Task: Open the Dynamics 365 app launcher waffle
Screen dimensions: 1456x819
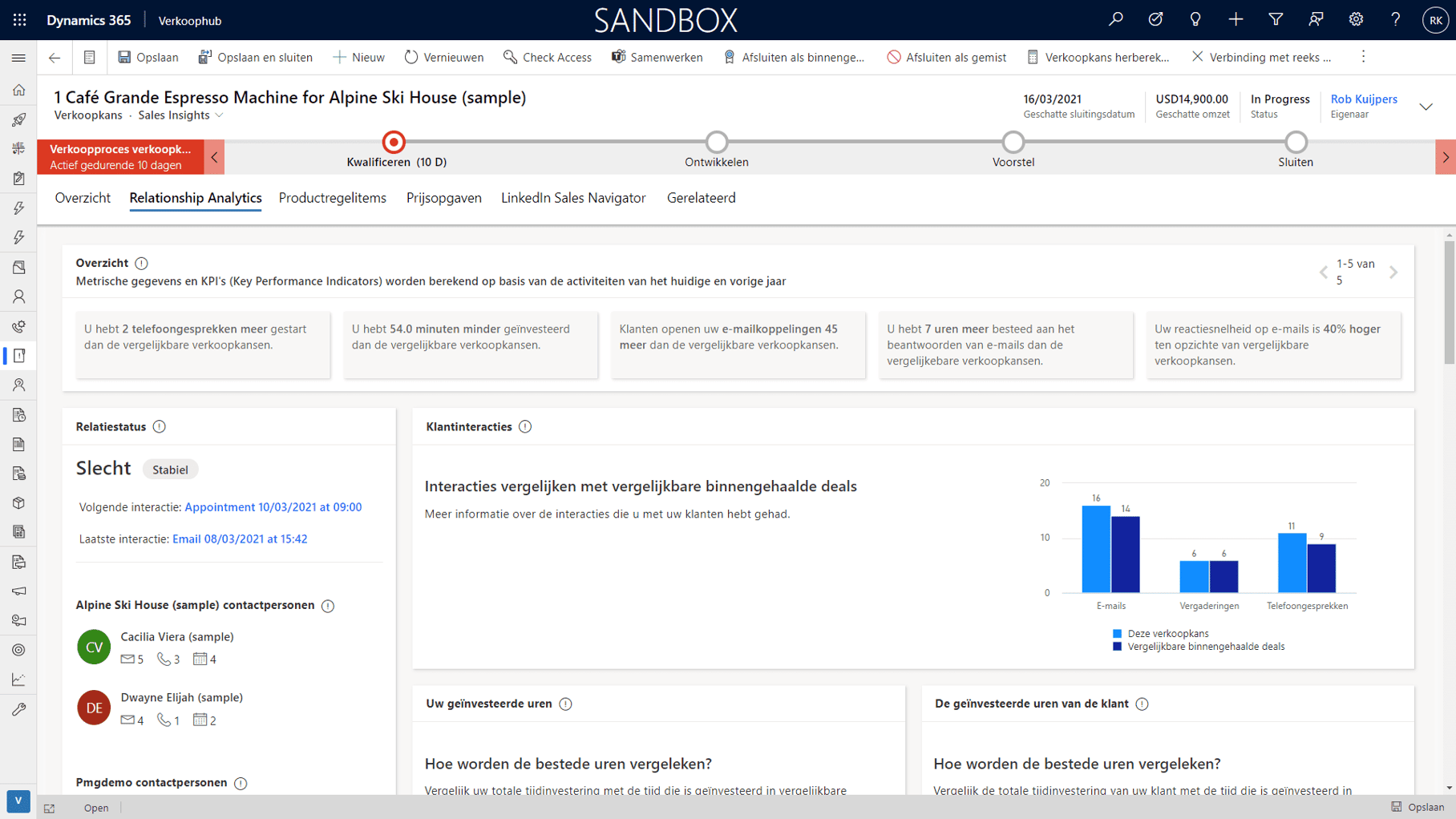Action: 19,20
